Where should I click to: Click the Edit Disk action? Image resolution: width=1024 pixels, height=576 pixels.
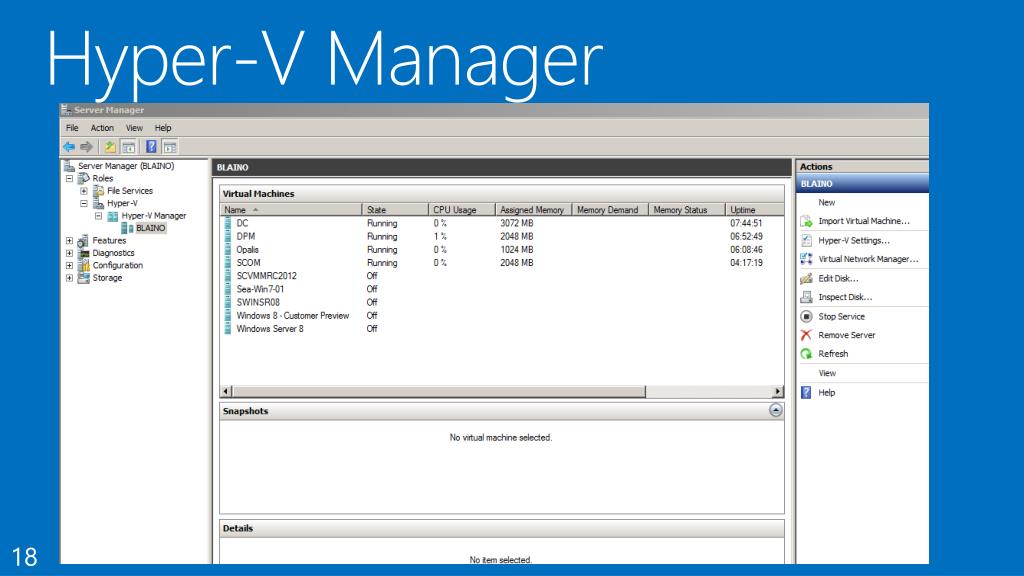coord(838,278)
